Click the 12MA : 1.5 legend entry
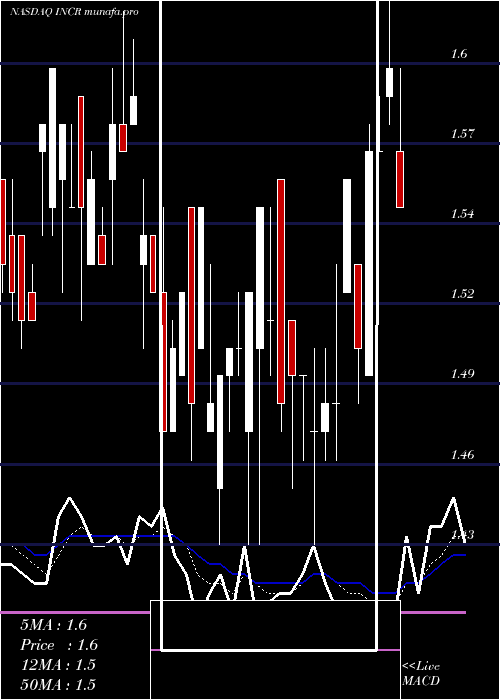The image size is (500, 700). tap(58, 665)
